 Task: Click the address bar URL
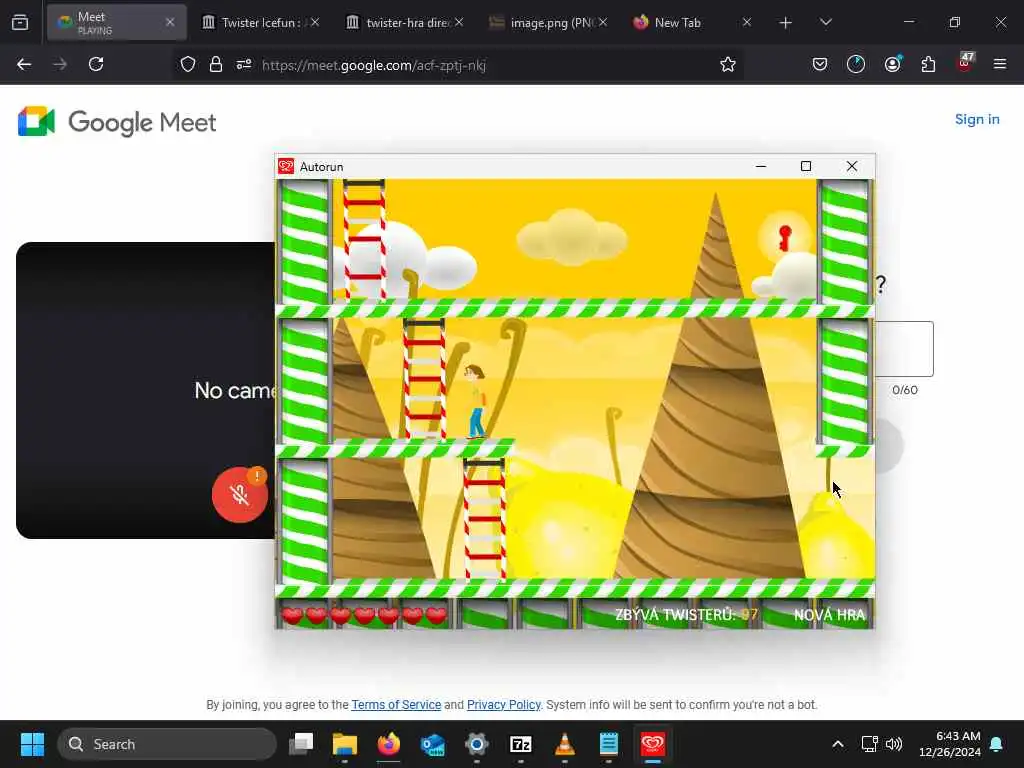(374, 65)
